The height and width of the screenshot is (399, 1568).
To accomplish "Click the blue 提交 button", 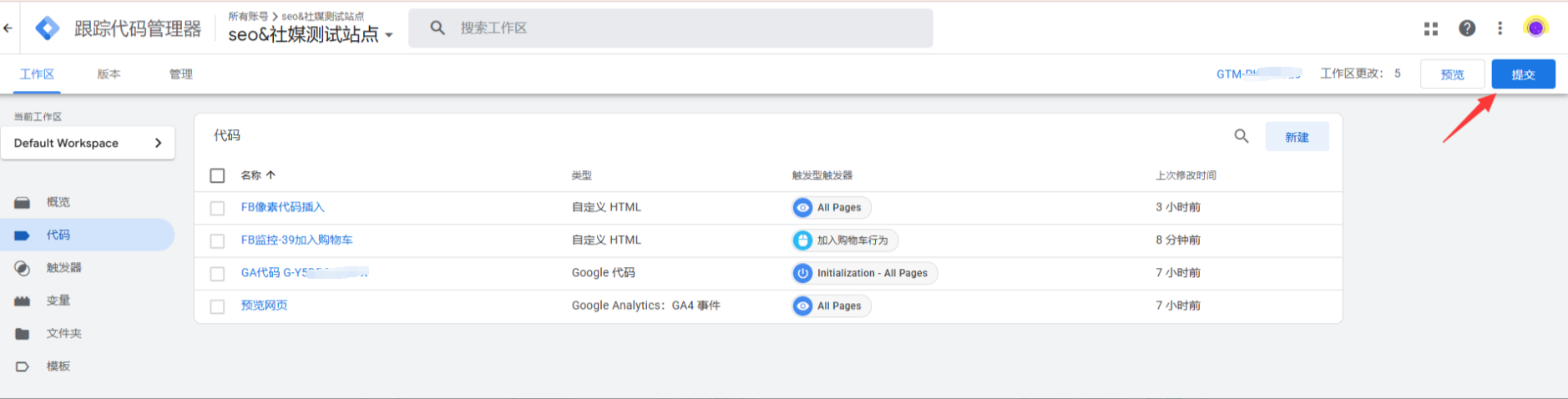I will click(x=1523, y=74).
